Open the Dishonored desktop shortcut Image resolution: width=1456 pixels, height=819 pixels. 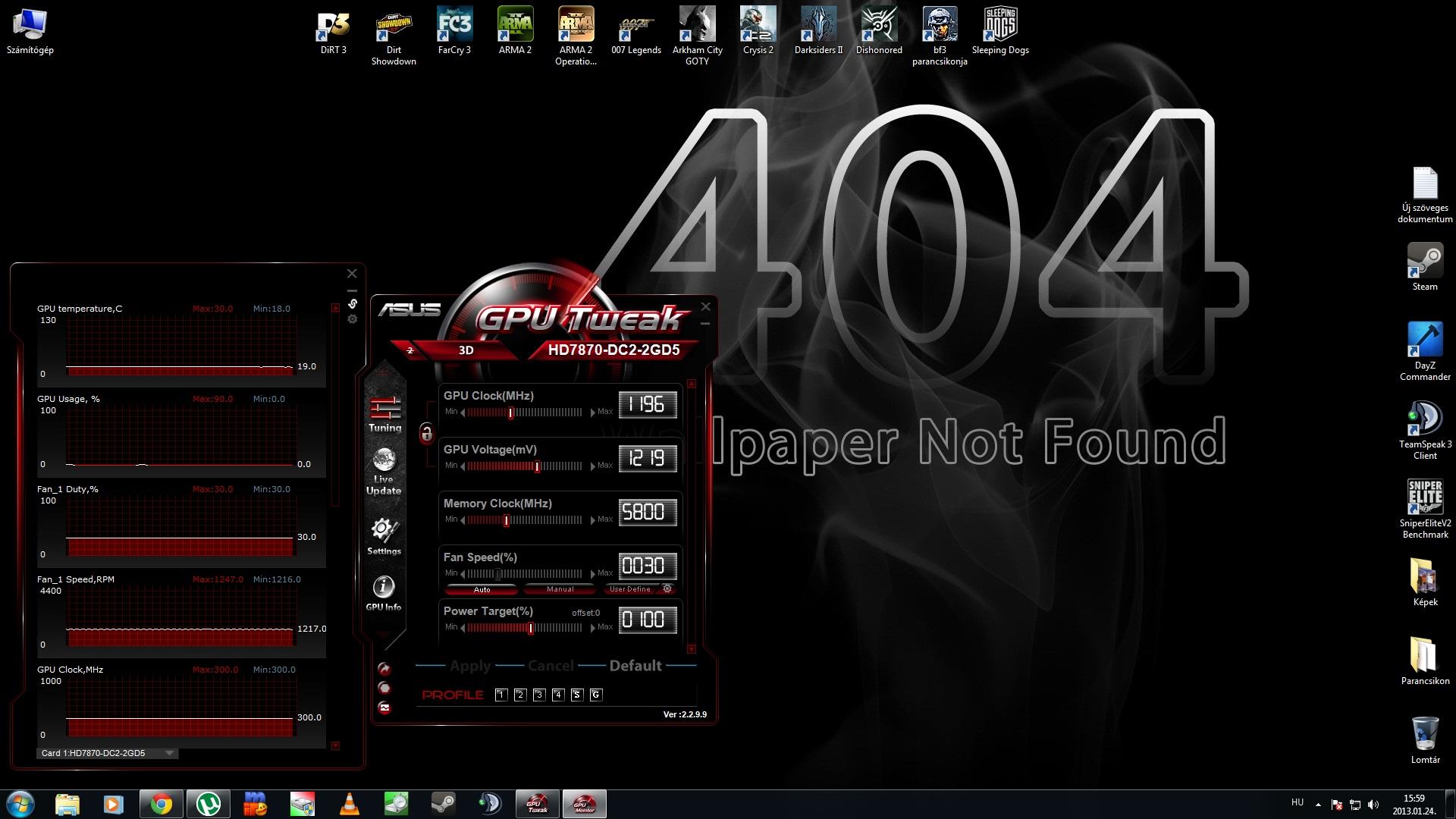pyautogui.click(x=879, y=32)
